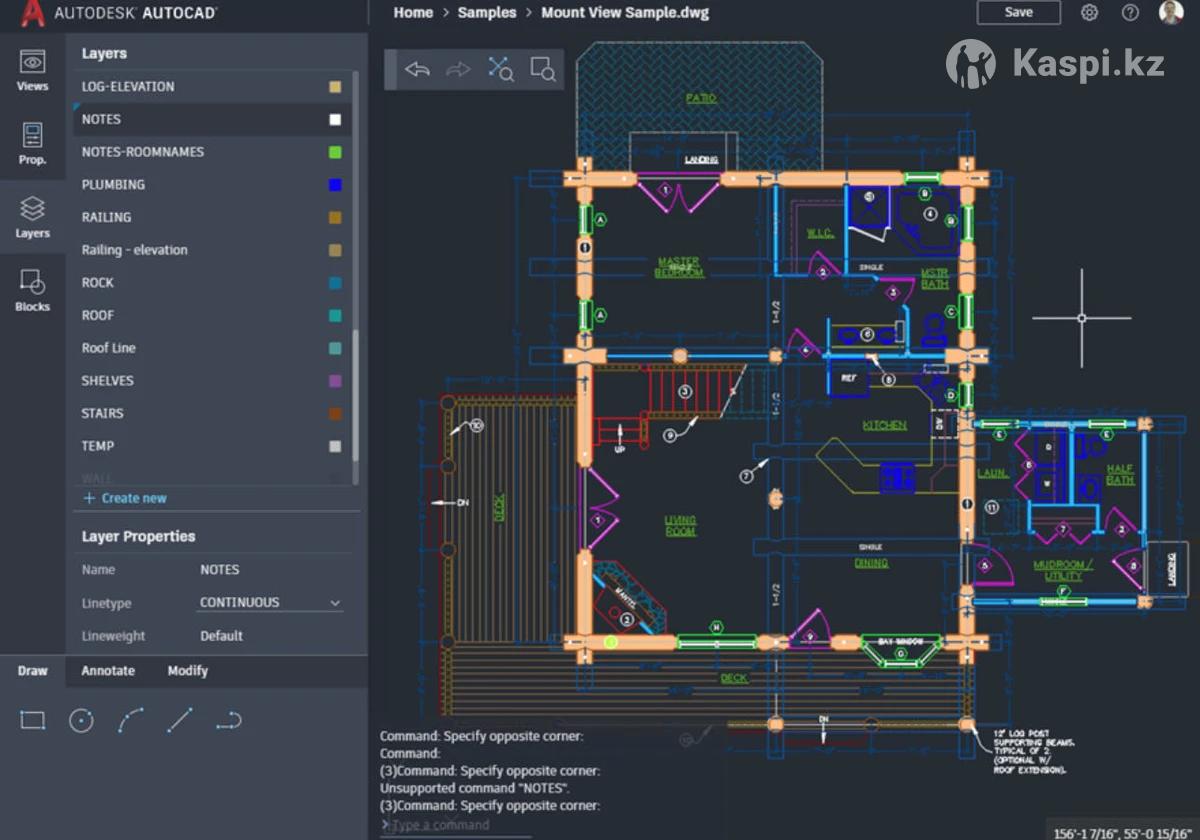The width and height of the screenshot is (1200, 840).
Task: Switch to the Modify tab
Action: pyautogui.click(x=187, y=671)
